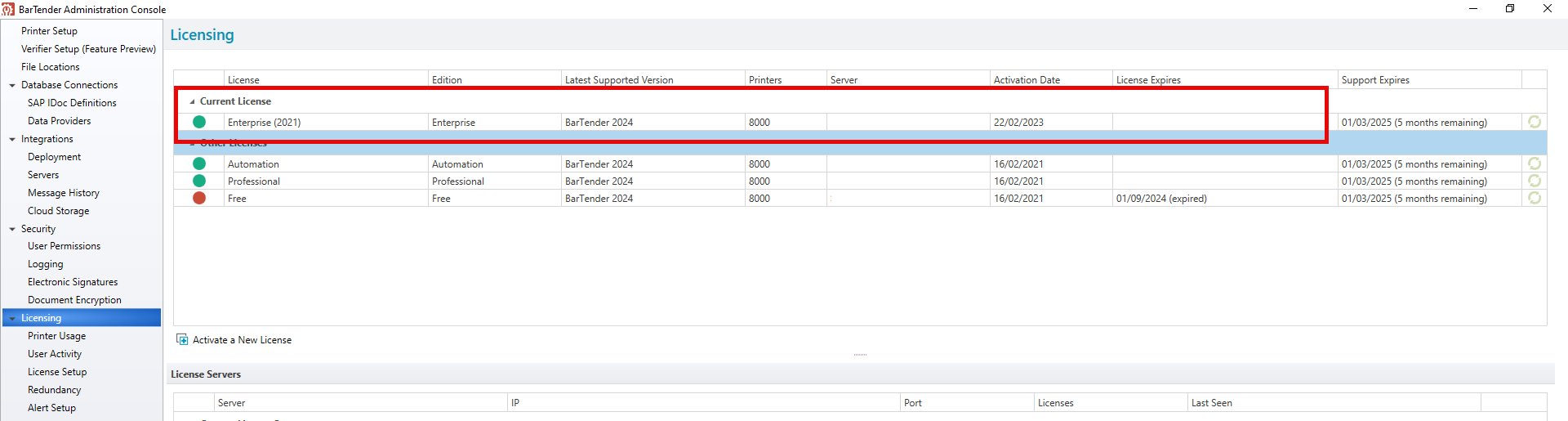1568x421 pixels.
Task: Open Redundancy page
Action: [x=54, y=390]
